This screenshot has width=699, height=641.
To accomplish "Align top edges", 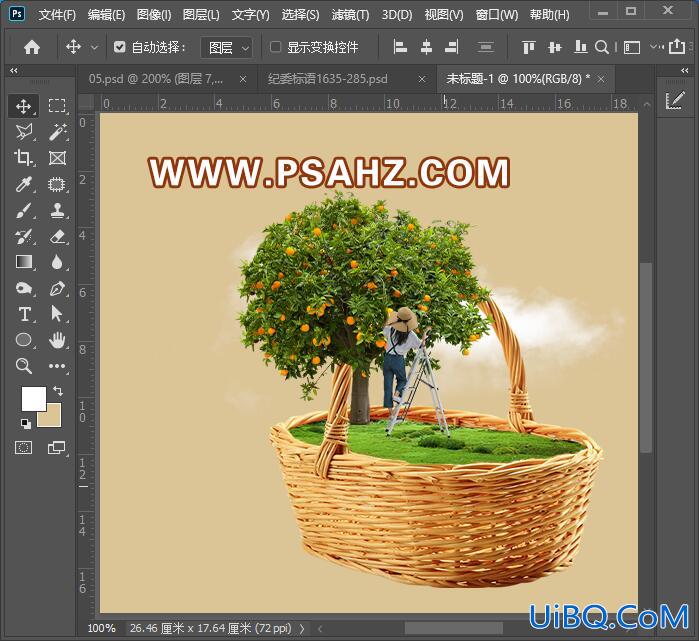I will pyautogui.click(x=528, y=47).
